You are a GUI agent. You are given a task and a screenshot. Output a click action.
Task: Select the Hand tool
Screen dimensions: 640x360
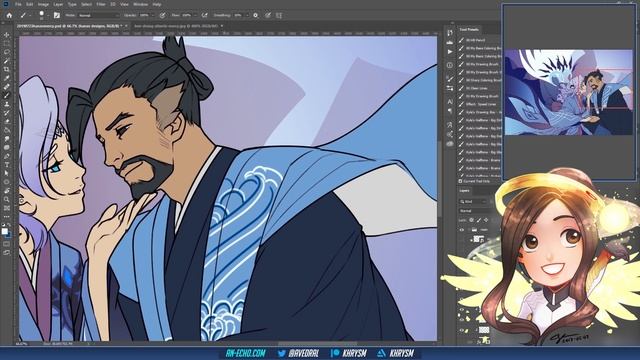[x=7, y=191]
